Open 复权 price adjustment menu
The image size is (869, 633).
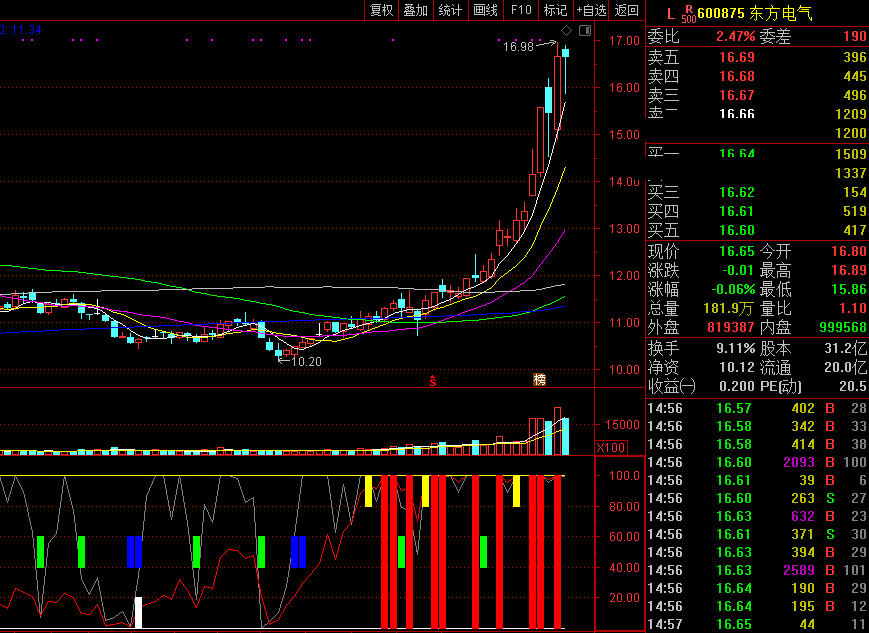[x=381, y=10]
